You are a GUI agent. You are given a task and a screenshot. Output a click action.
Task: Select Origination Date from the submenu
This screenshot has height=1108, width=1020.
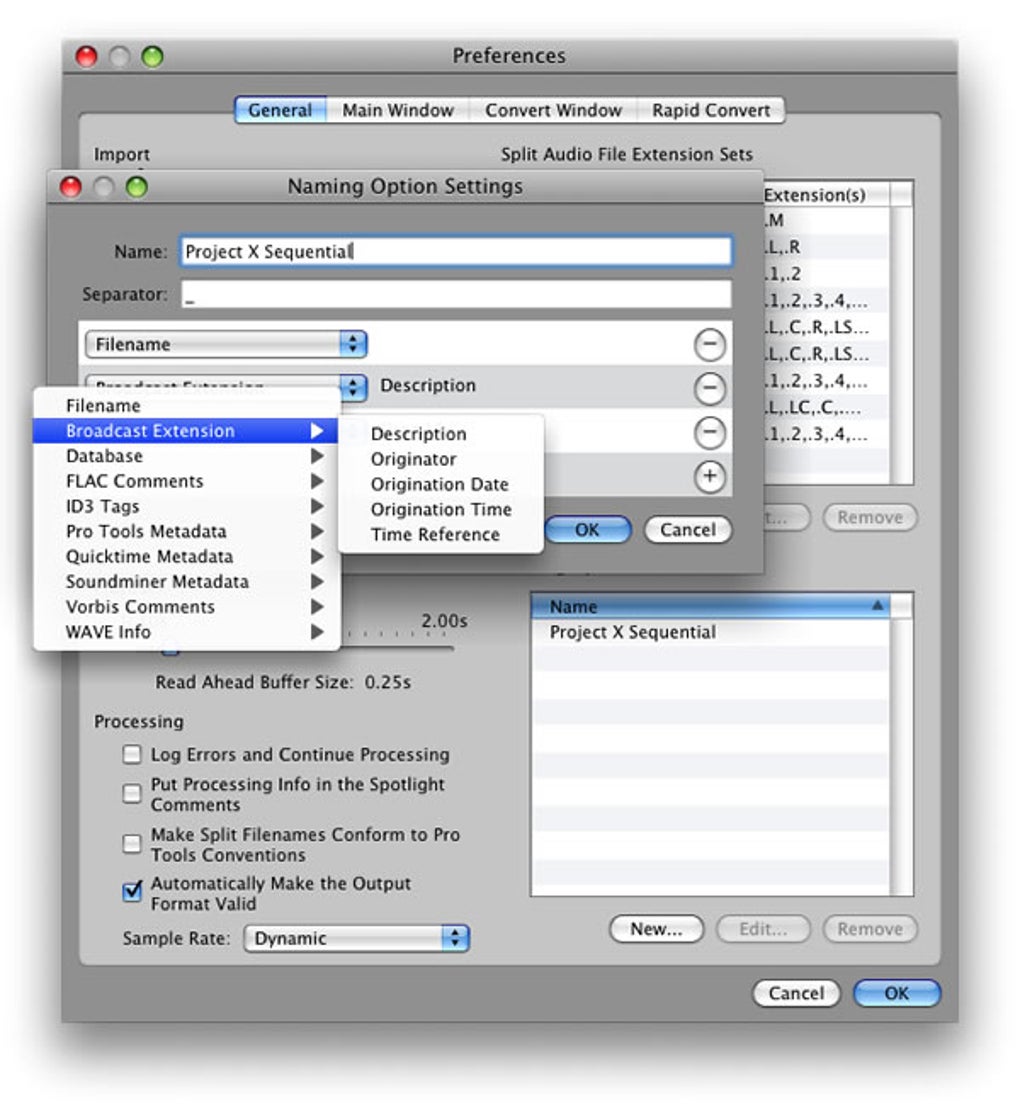click(440, 484)
